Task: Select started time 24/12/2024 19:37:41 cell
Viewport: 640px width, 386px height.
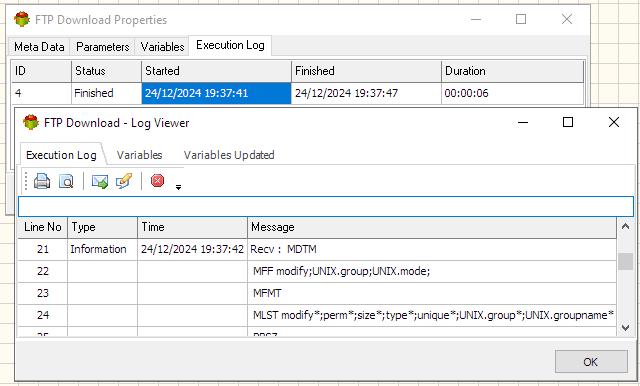Action: click(x=216, y=93)
